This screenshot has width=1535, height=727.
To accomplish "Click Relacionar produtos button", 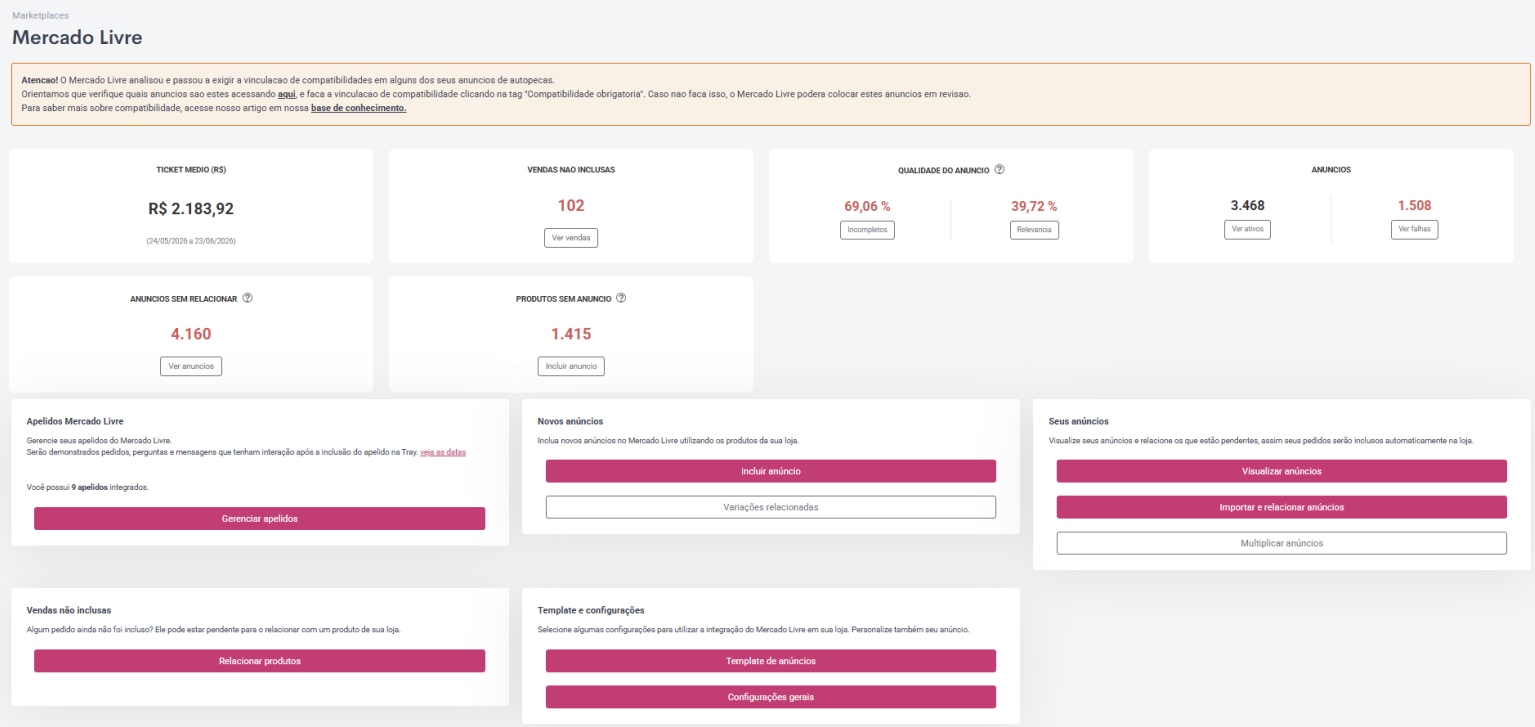I will pyautogui.click(x=259, y=661).
